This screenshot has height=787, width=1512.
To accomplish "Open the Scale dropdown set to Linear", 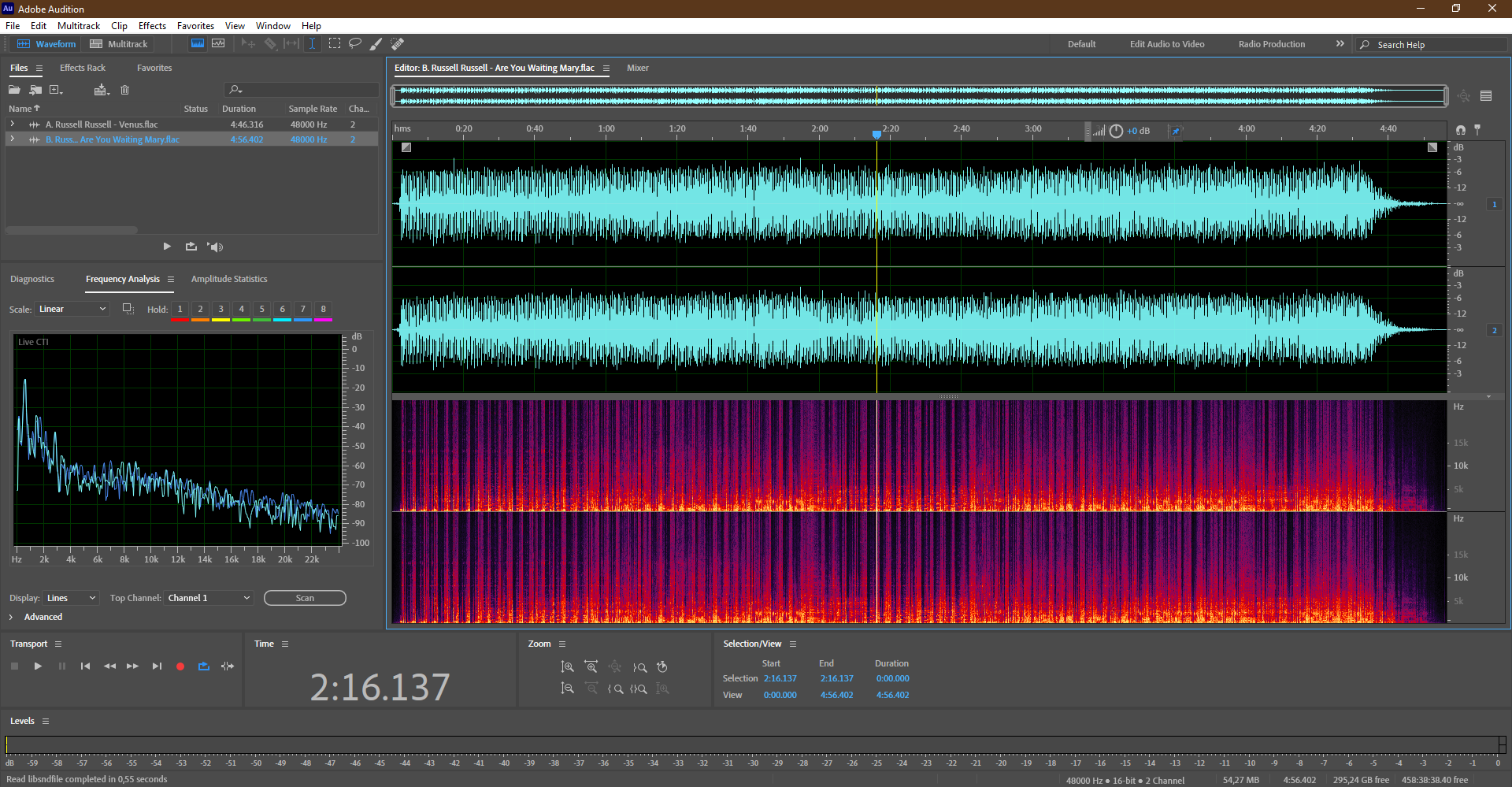I will [x=72, y=309].
